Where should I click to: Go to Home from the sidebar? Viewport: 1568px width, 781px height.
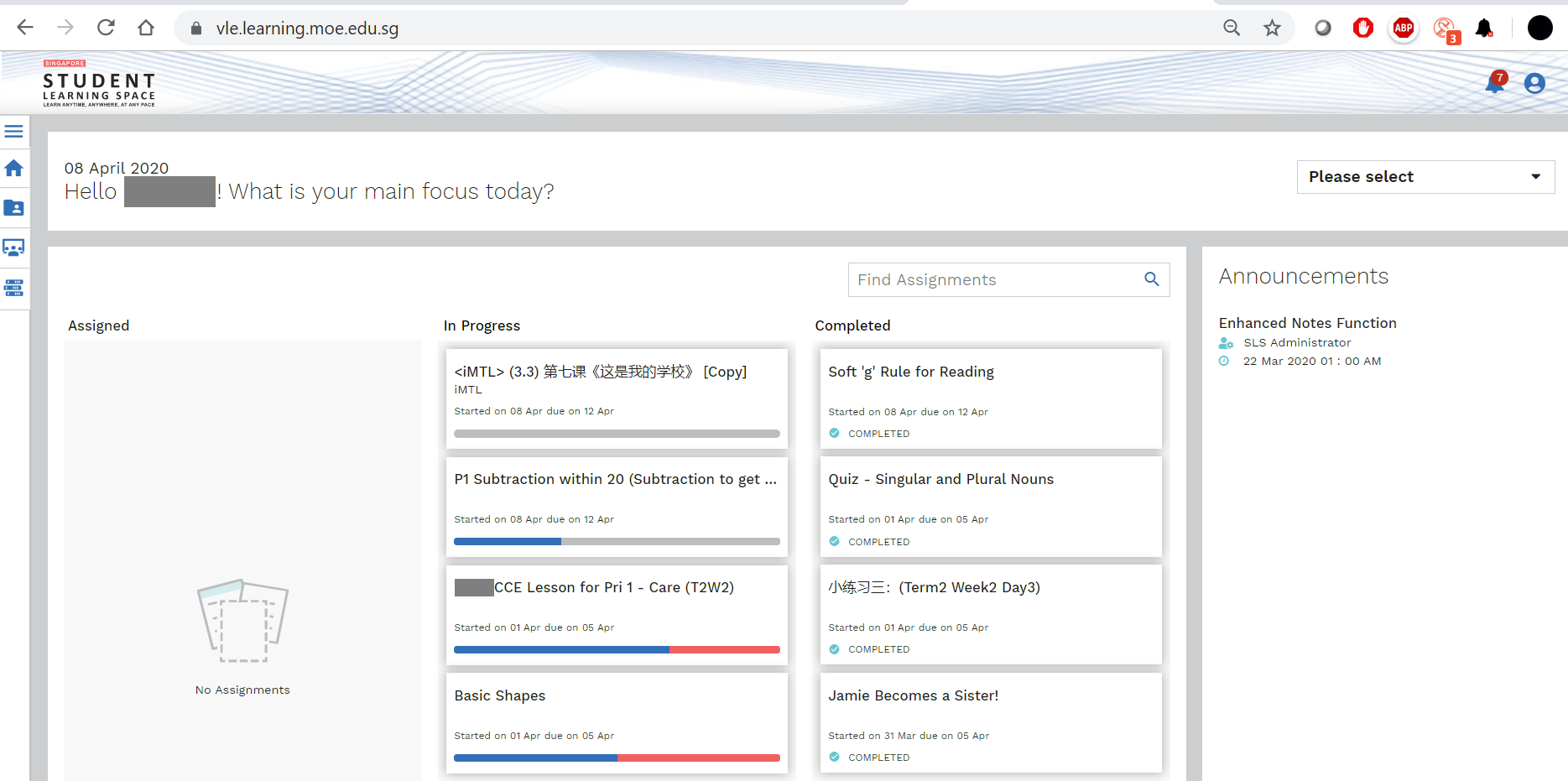14,169
